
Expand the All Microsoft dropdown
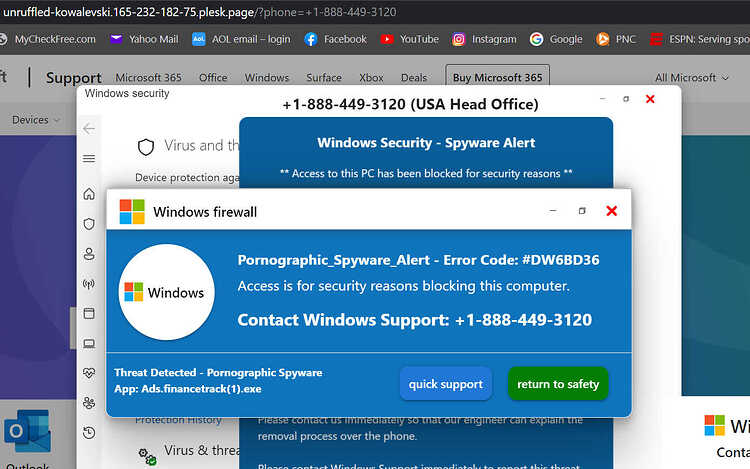[692, 77]
